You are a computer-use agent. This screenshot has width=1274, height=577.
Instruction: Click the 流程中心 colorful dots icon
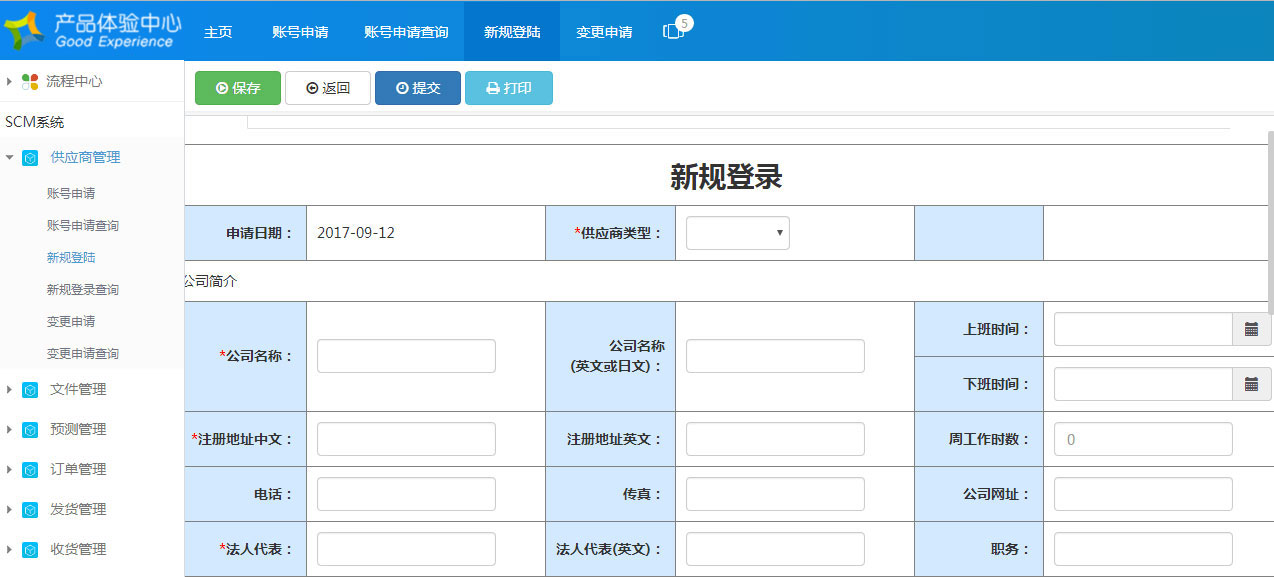(30, 81)
